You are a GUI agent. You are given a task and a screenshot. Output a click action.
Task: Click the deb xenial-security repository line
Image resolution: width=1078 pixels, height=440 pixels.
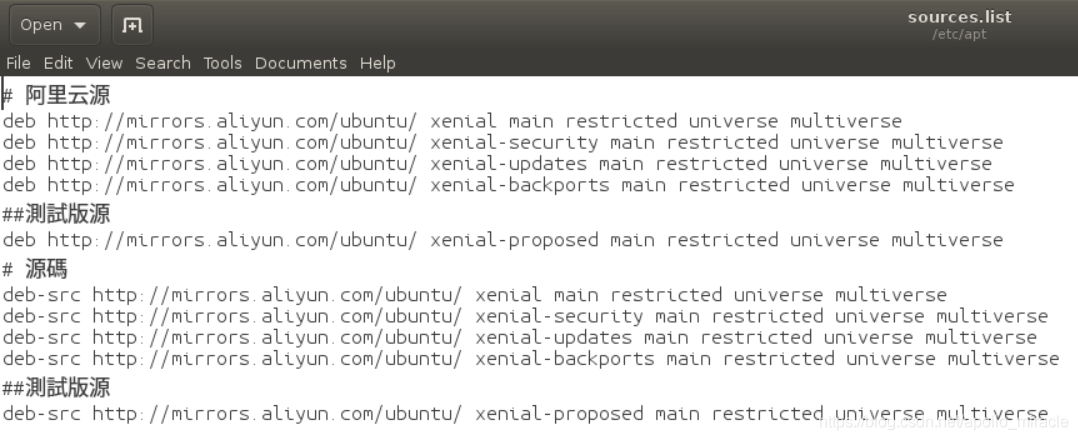(x=500, y=142)
